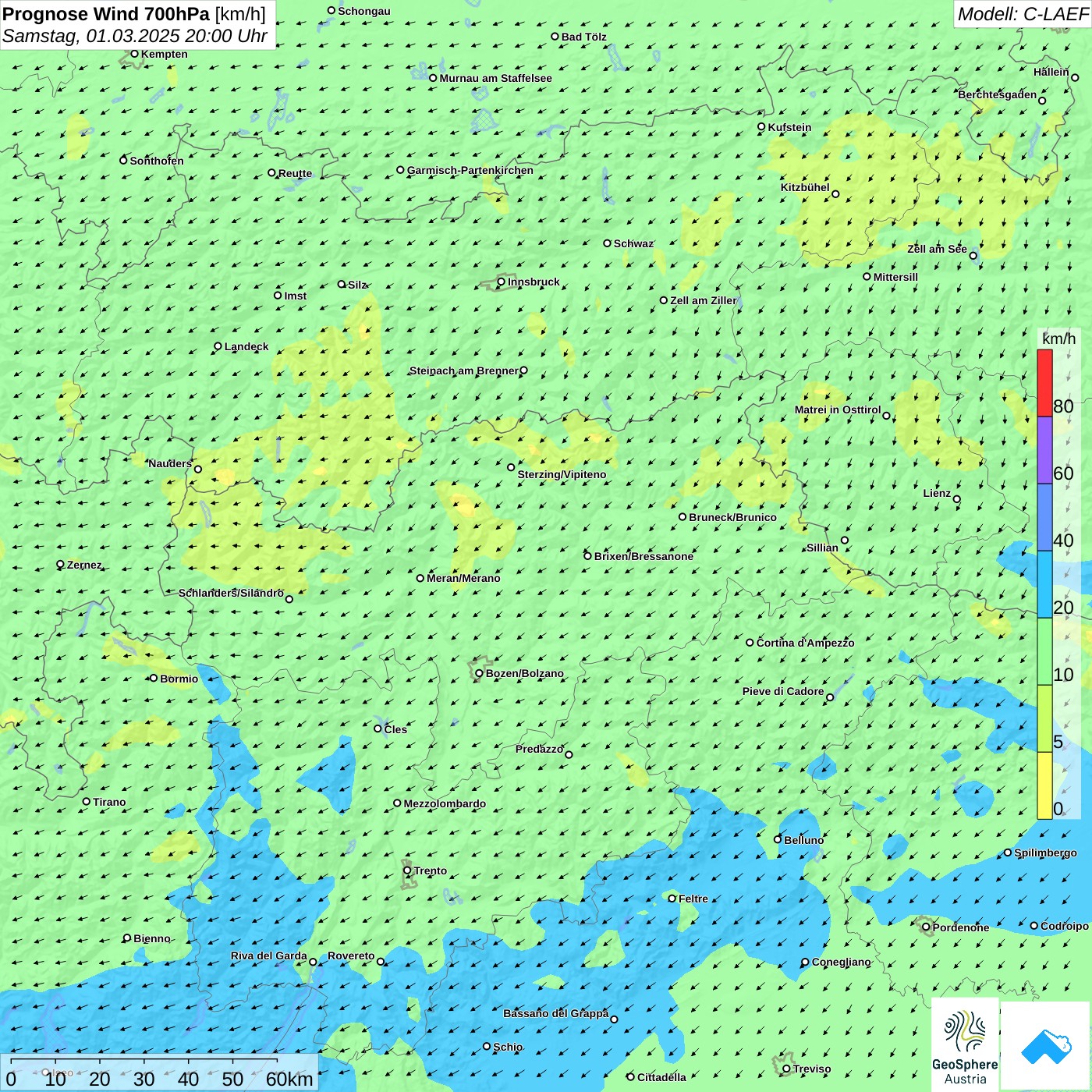Click the '60km' scale bar label
Viewport: 1092px width, 1092px height.
289,1079
